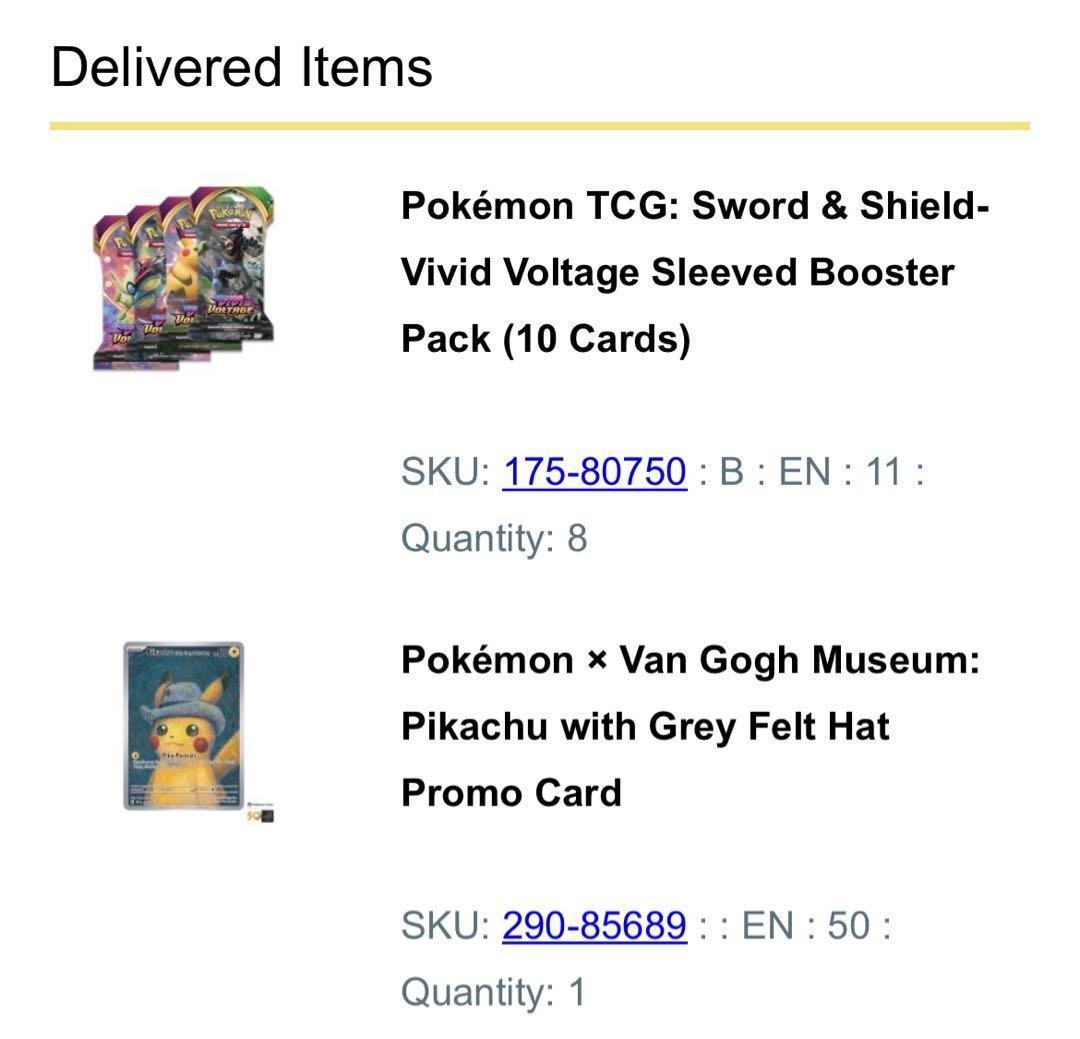Viewport: 1080px width, 1039px height.
Task: Click the "Quantity: 8" text
Action: [494, 539]
